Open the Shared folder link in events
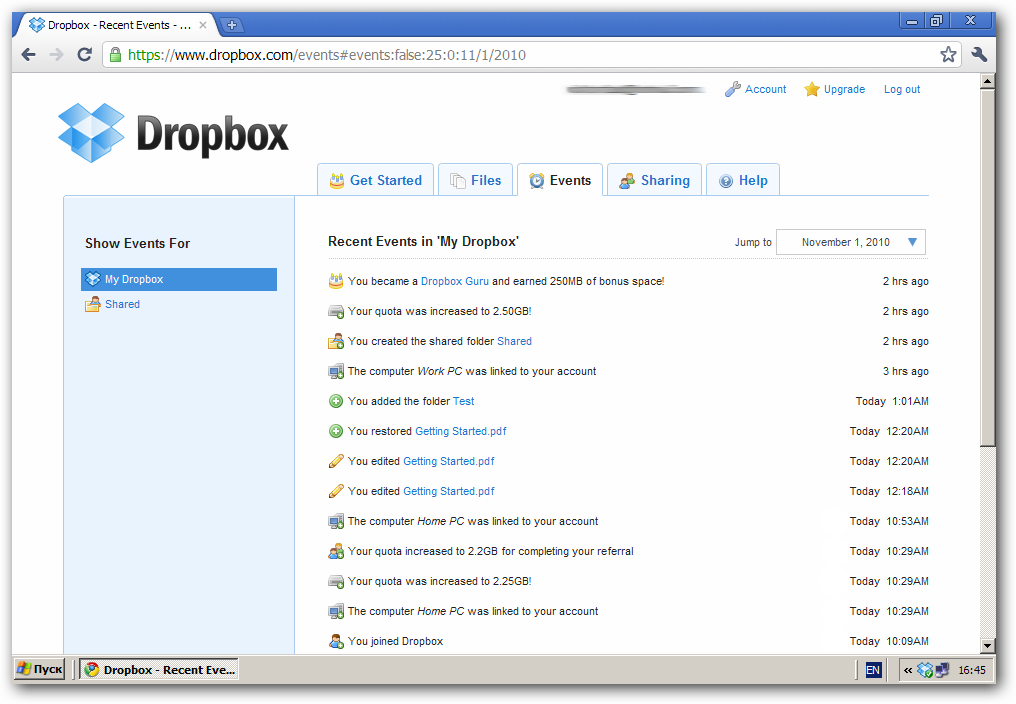 point(514,341)
